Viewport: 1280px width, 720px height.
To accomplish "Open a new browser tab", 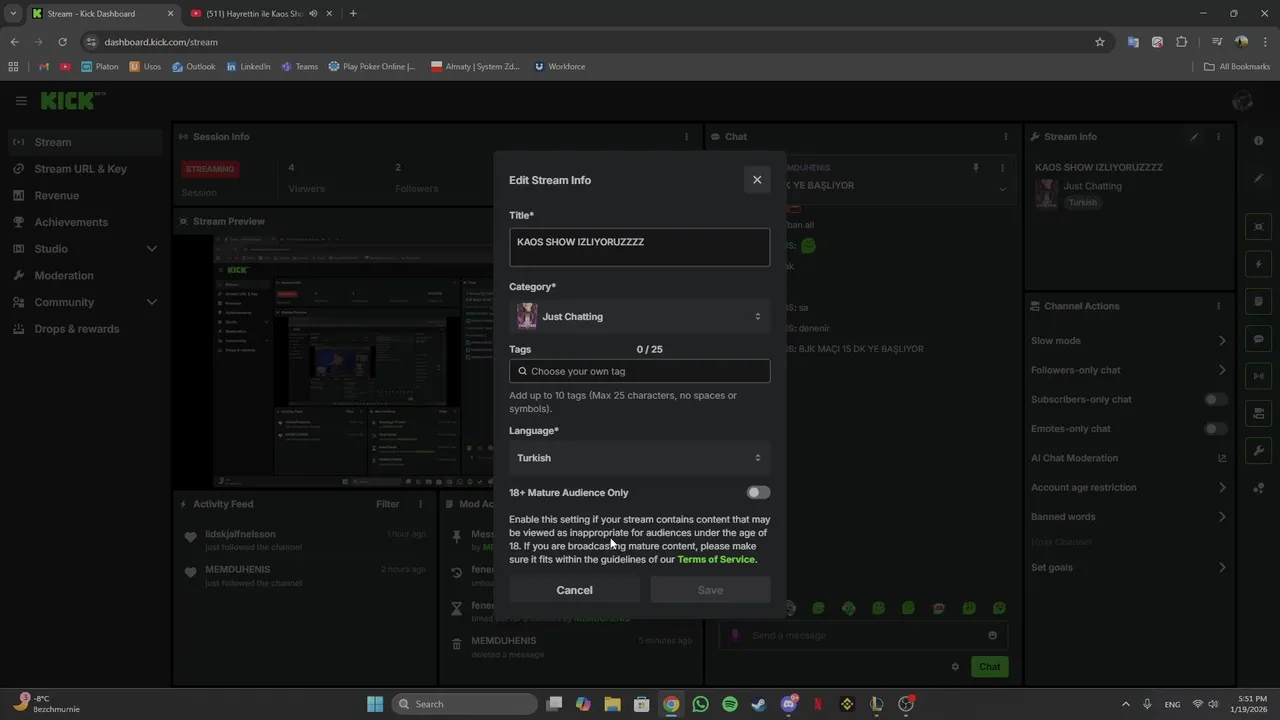I will pyautogui.click(x=353, y=14).
